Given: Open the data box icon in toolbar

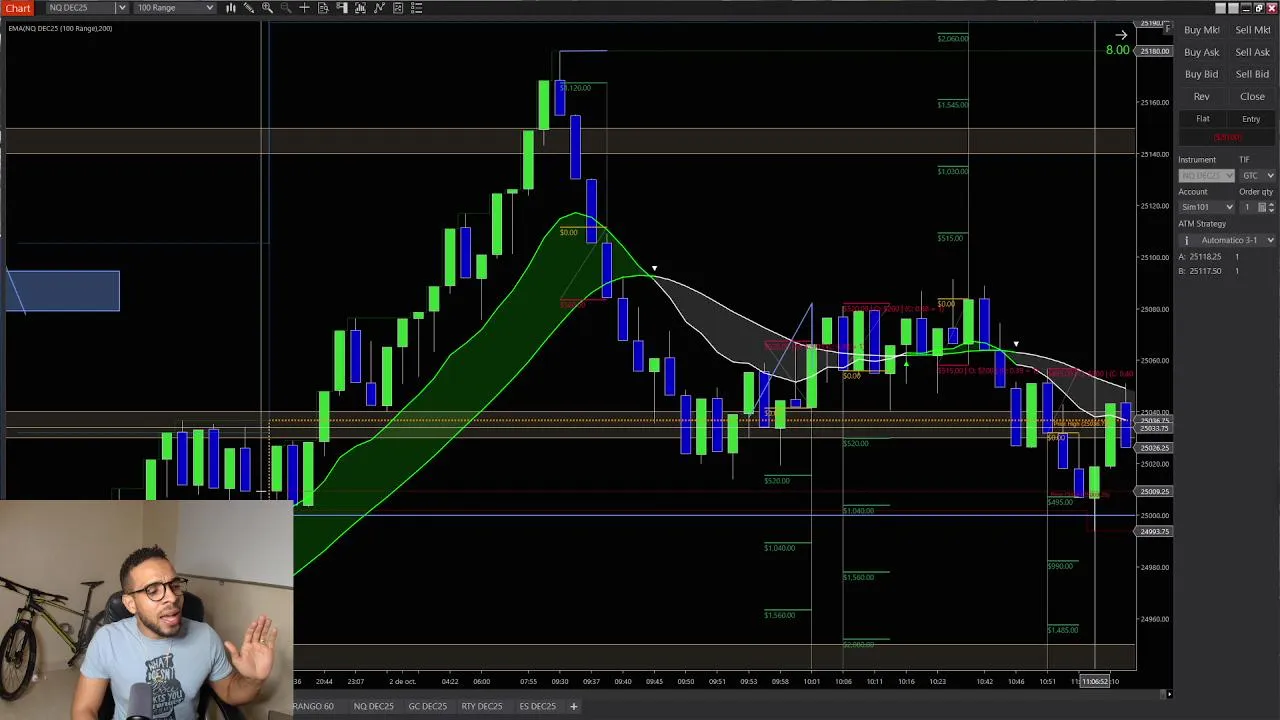Looking at the screenshot, I should (323, 8).
